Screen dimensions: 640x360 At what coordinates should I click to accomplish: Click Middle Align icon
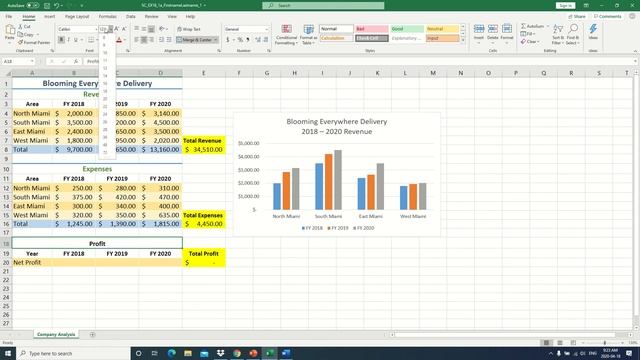coord(144,29)
